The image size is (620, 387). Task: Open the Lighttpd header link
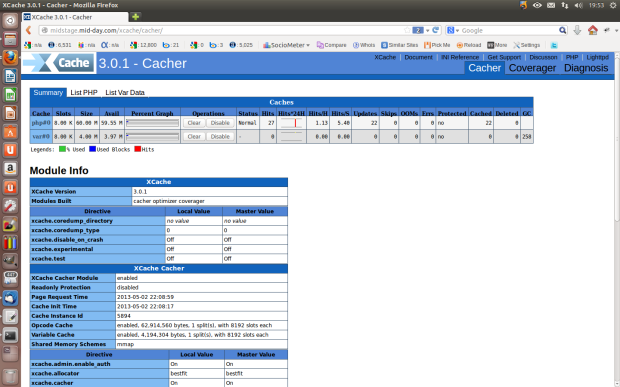(x=597, y=57)
